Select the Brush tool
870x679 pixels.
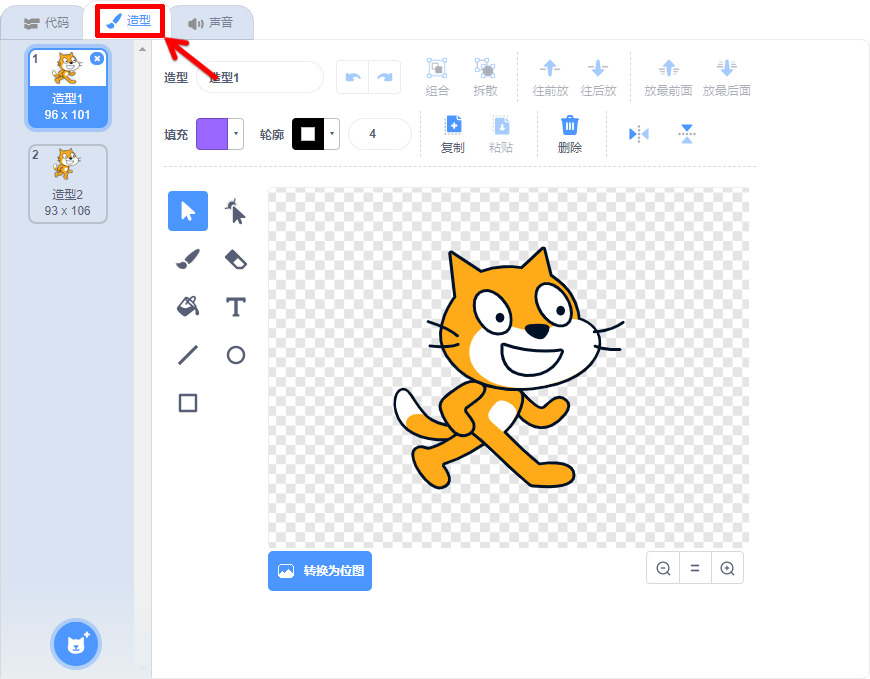[188, 259]
